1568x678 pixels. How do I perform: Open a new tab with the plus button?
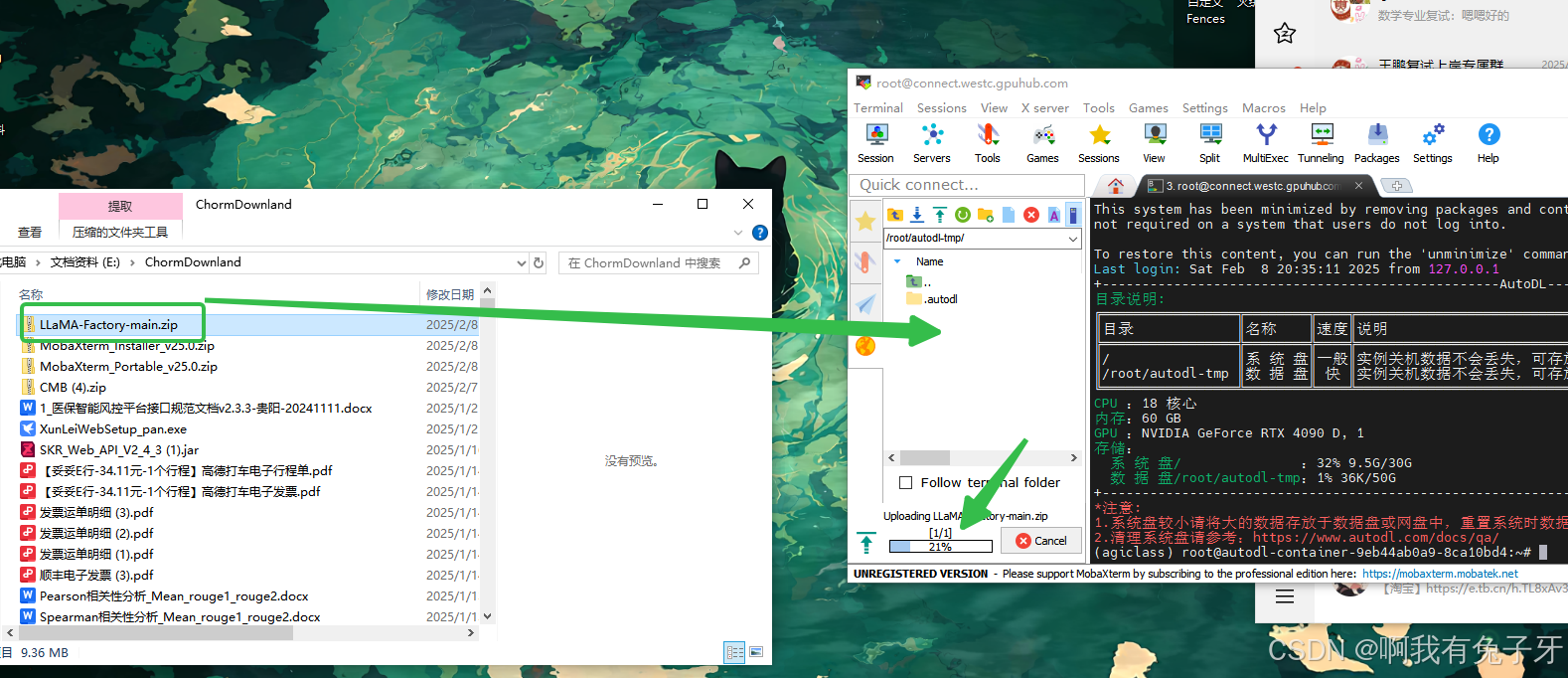click(1396, 186)
